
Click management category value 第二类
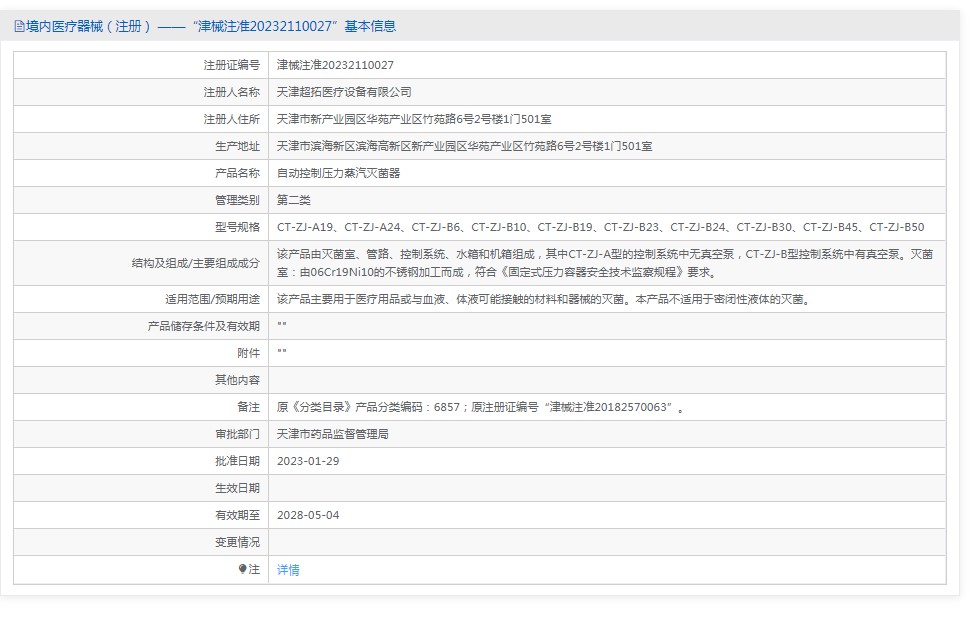click(x=294, y=200)
